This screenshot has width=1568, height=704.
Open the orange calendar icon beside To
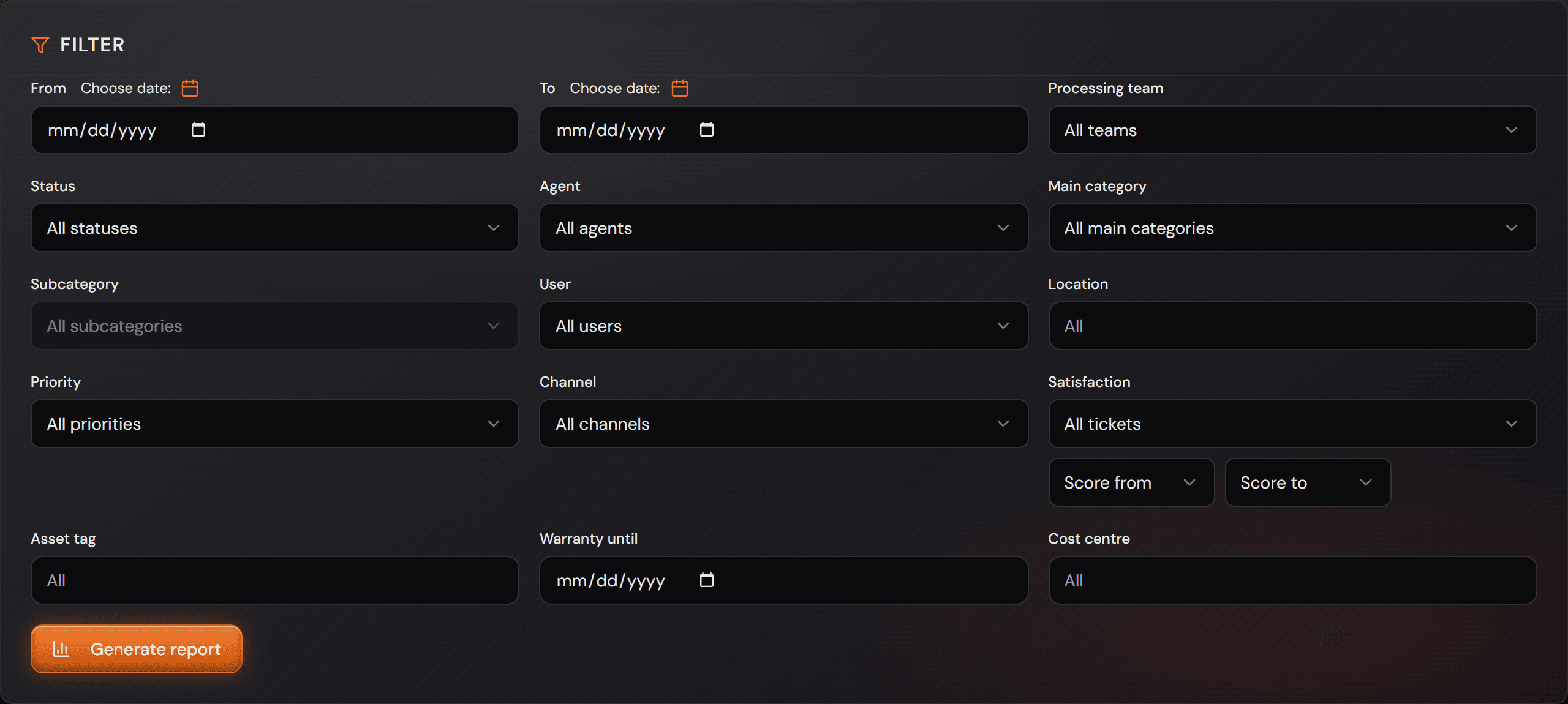(680, 88)
